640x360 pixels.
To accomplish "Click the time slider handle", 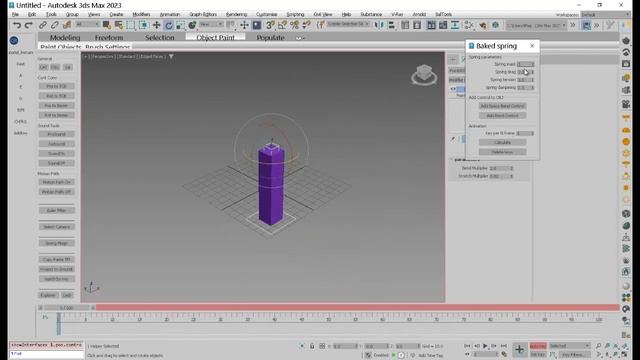I will click(x=67, y=308).
